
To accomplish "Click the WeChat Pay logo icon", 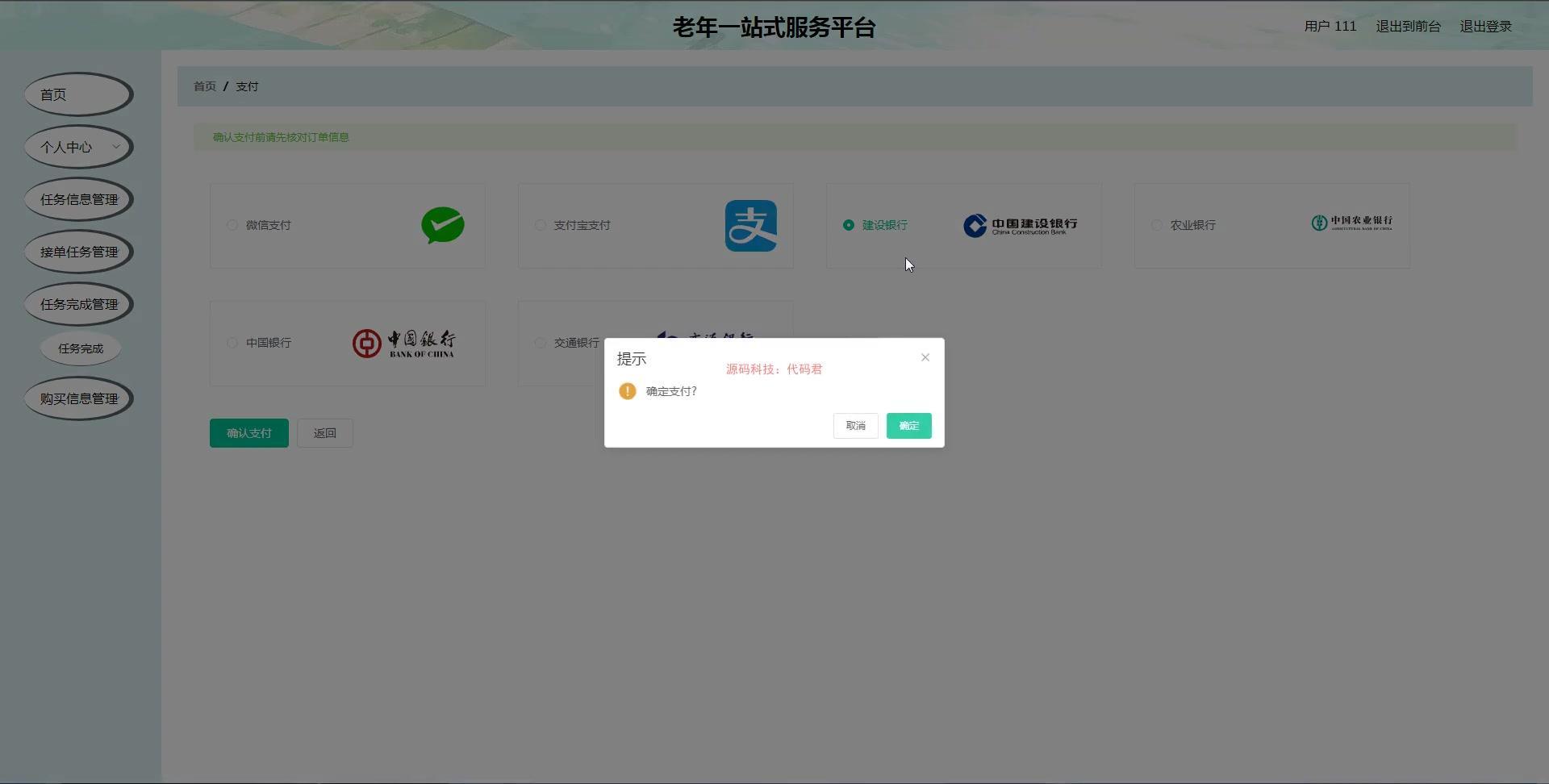I will [x=442, y=225].
